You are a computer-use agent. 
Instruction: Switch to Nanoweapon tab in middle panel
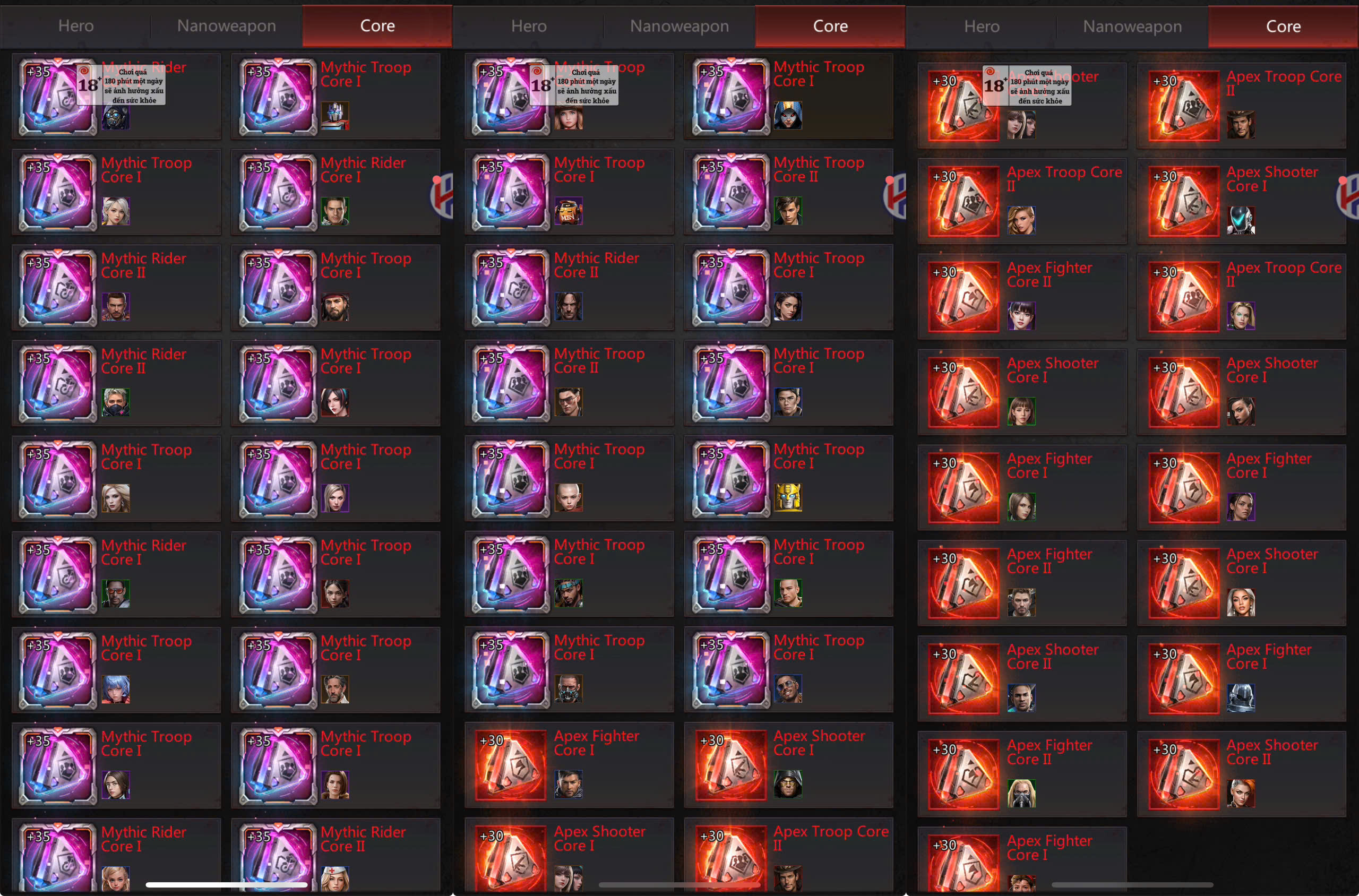click(x=679, y=27)
